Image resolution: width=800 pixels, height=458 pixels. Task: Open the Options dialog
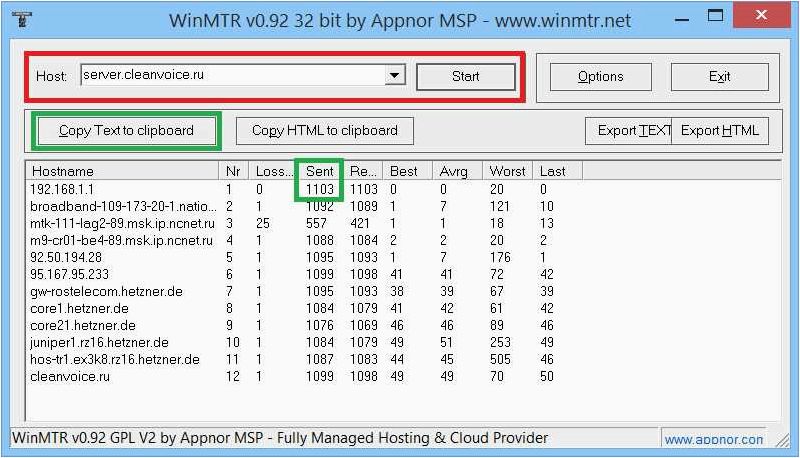[x=601, y=77]
